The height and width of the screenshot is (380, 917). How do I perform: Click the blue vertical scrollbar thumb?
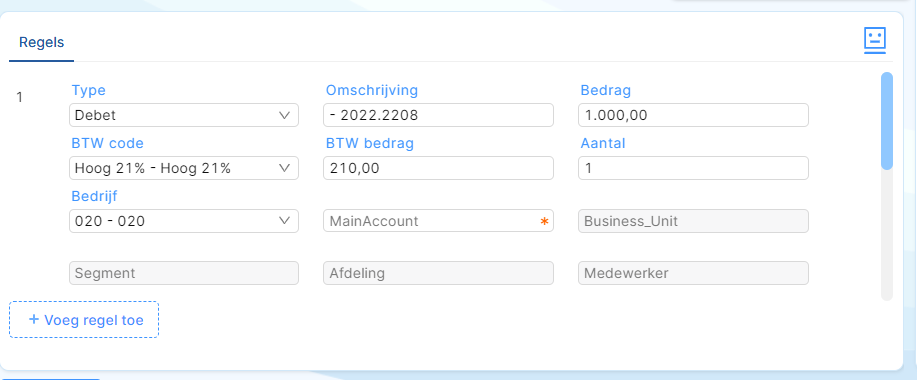pos(887,121)
